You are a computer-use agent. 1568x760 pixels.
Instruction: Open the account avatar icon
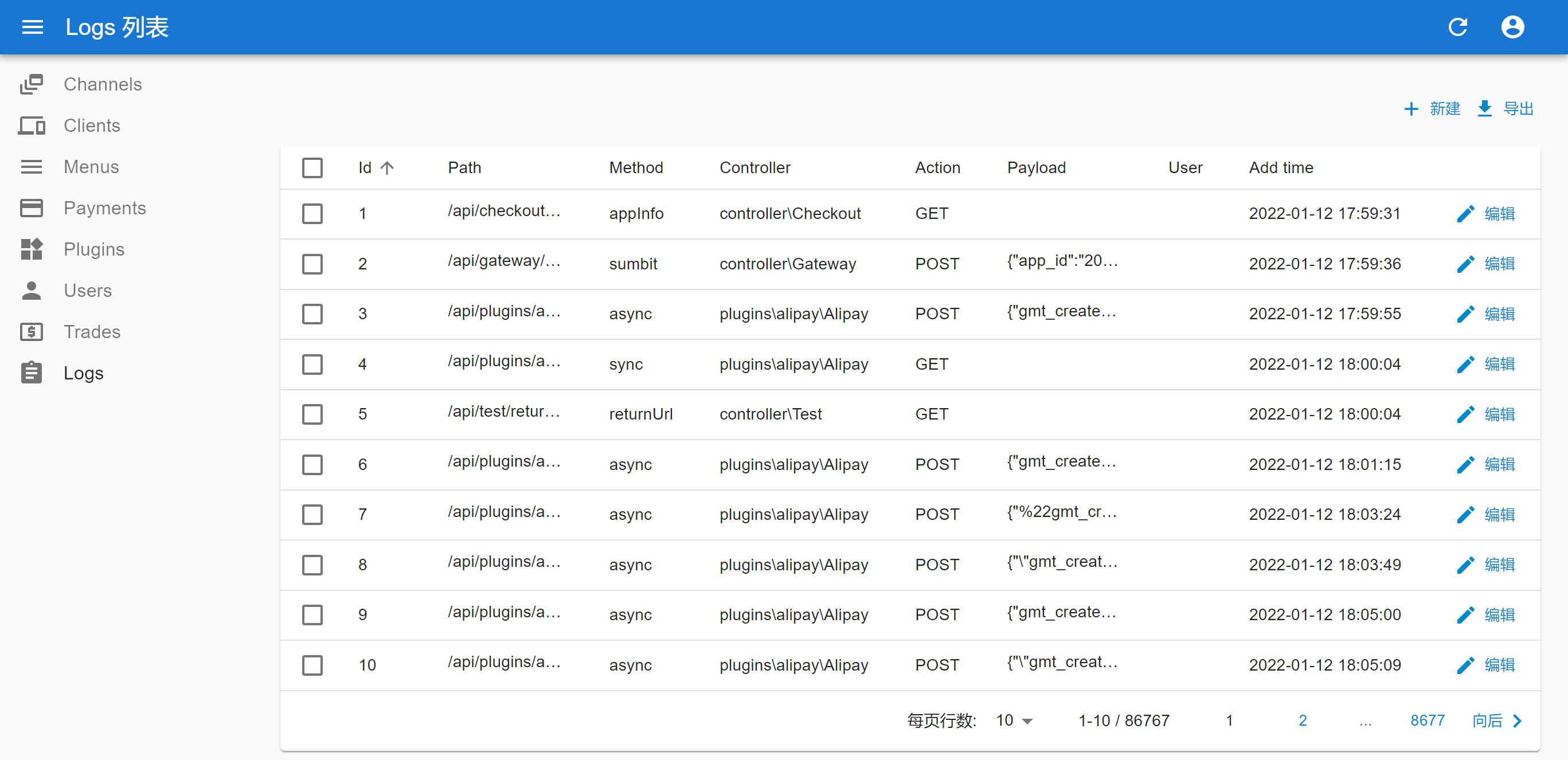1514,27
